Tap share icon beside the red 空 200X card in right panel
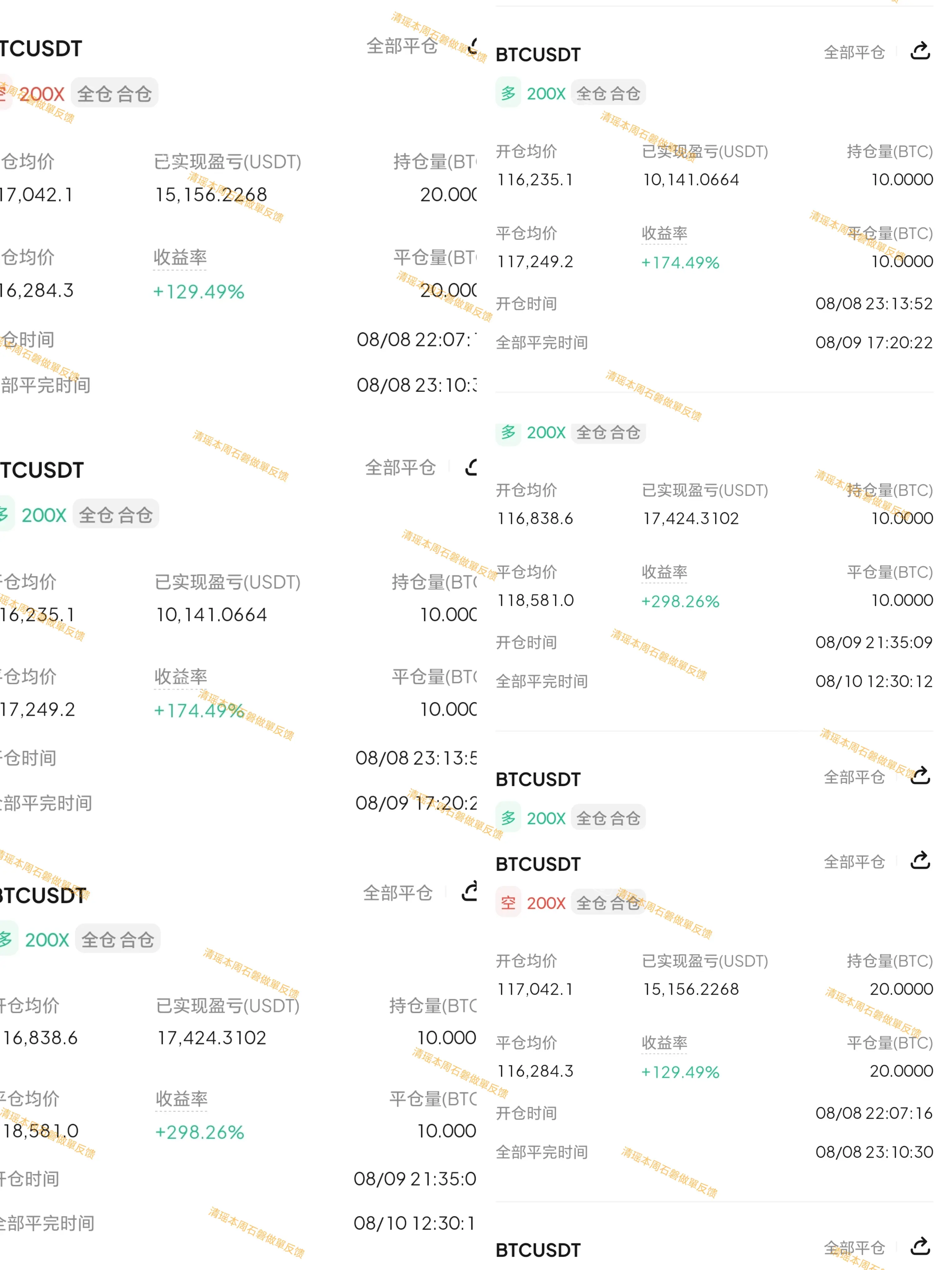 pos(920,860)
